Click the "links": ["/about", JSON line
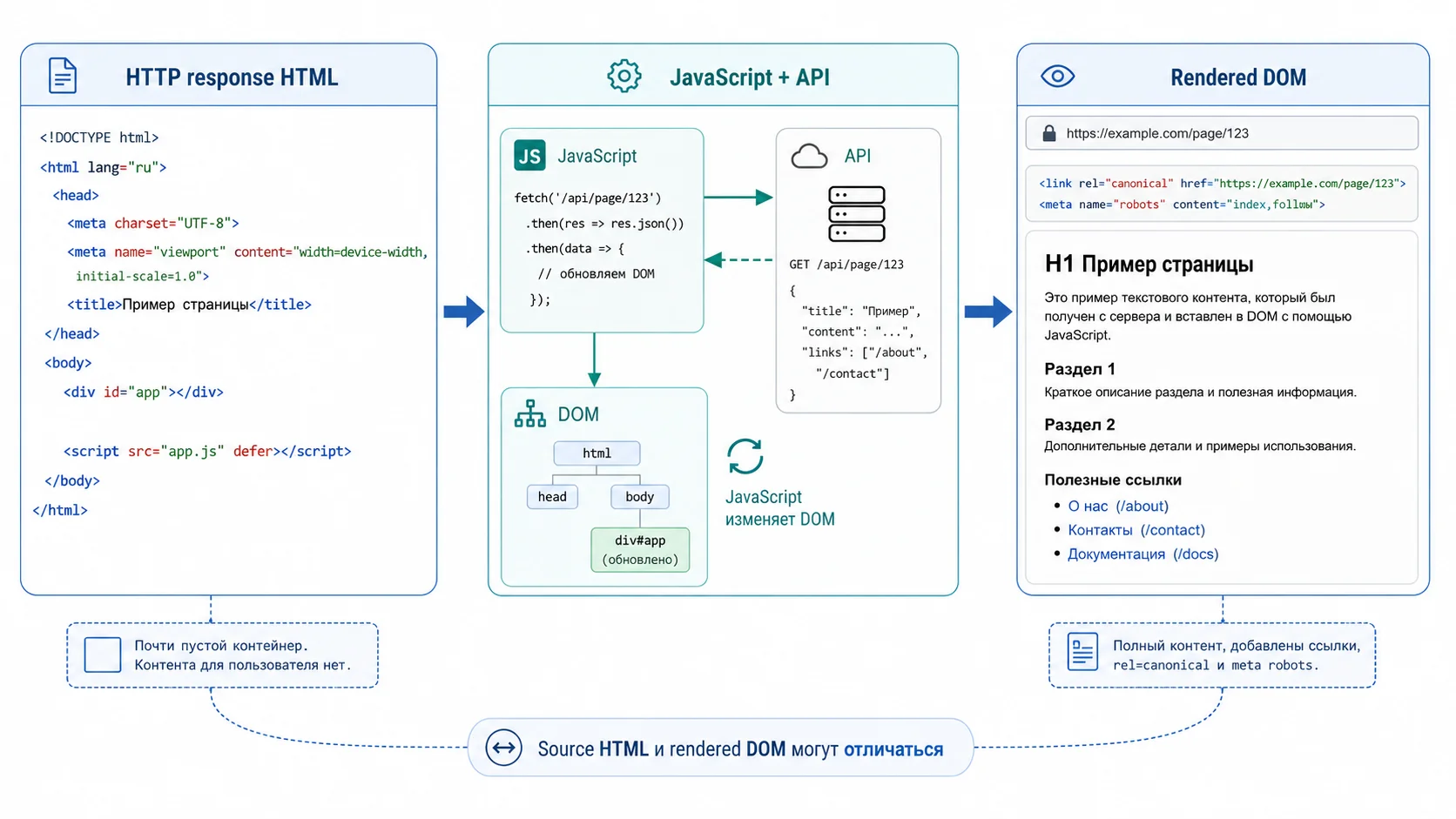This screenshot has width=1456, height=819. point(865,352)
